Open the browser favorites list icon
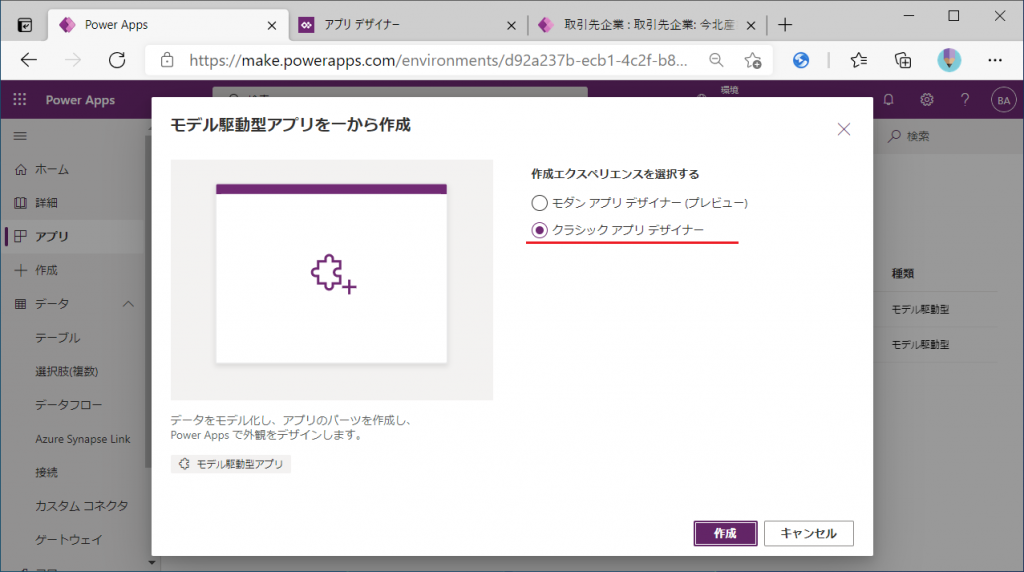 point(859,60)
